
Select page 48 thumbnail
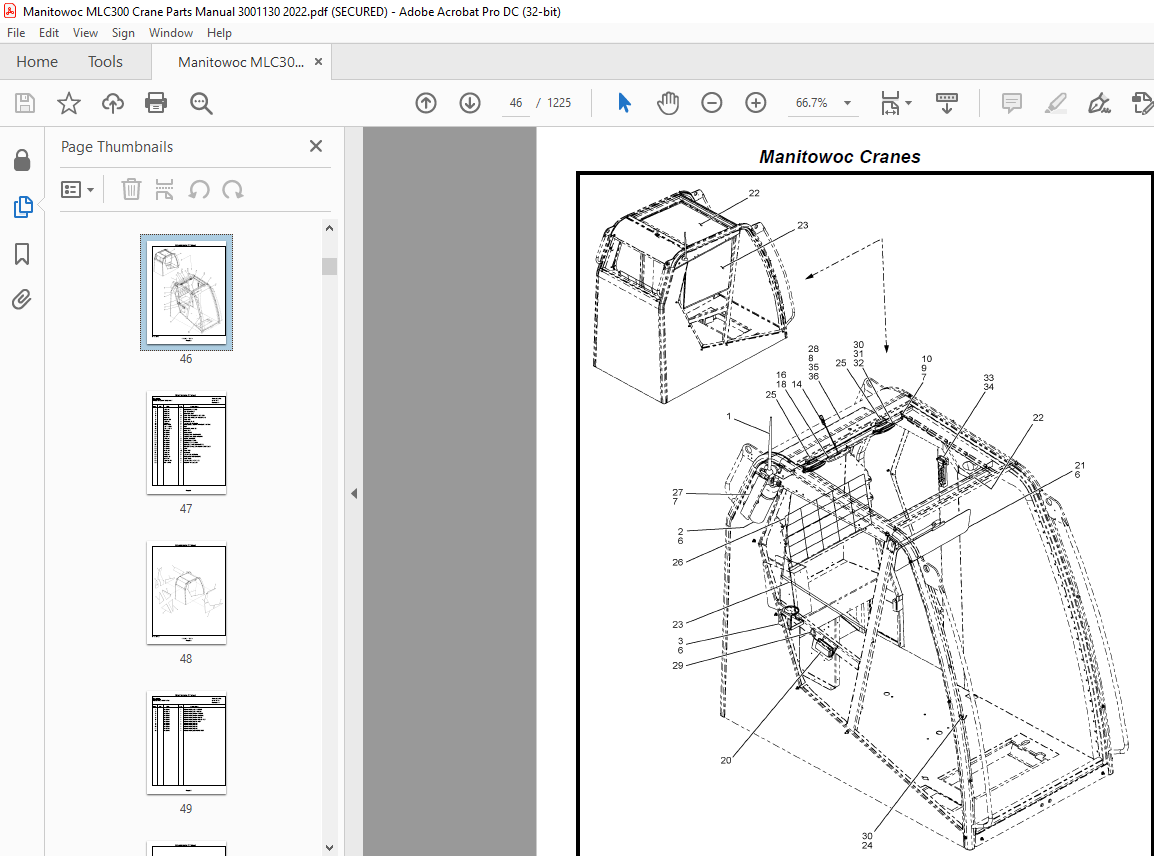[x=186, y=593]
